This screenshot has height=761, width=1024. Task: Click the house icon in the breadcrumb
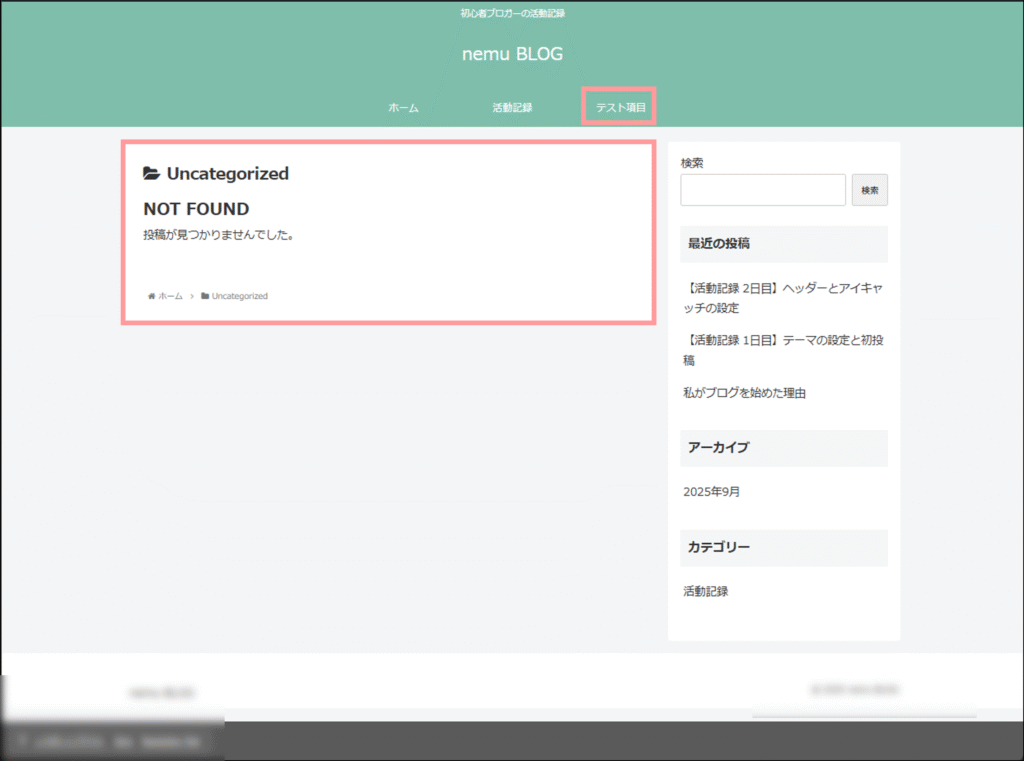pos(151,296)
